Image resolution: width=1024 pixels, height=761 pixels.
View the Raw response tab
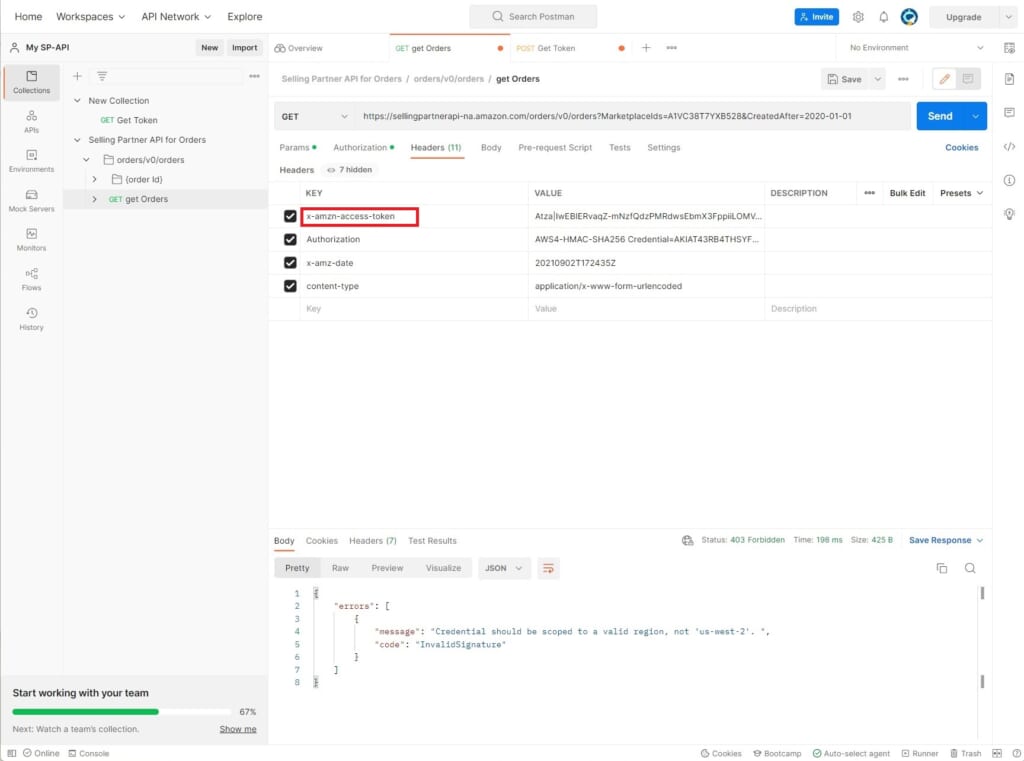(340, 568)
